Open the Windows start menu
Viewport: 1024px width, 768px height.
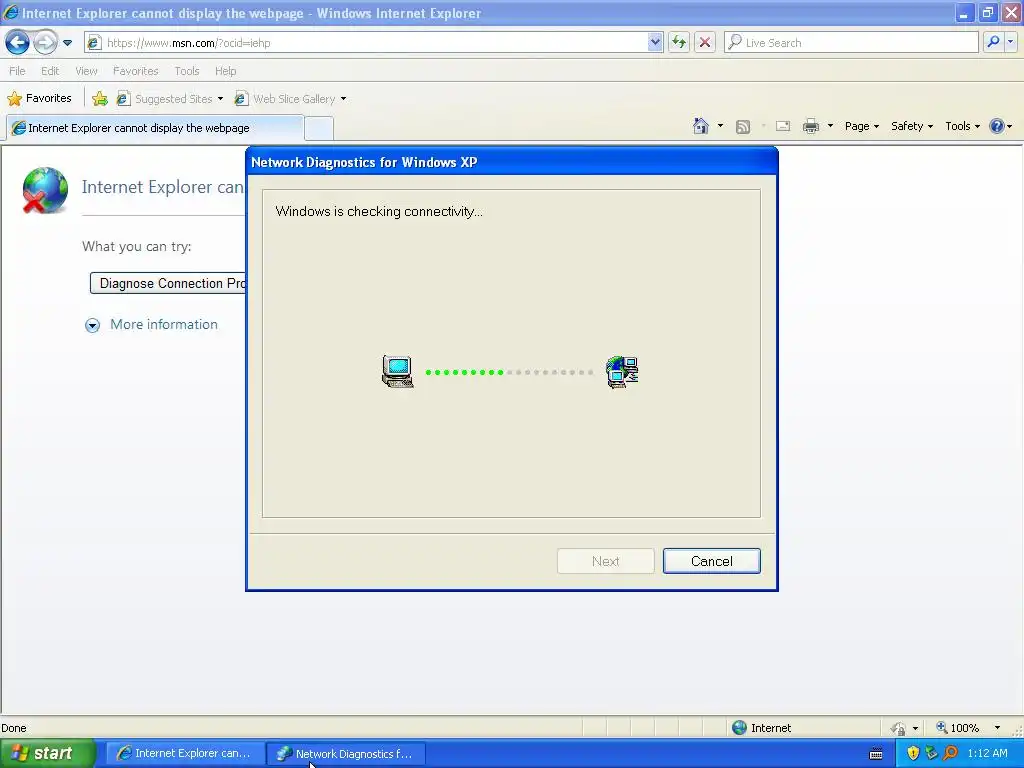click(47, 754)
